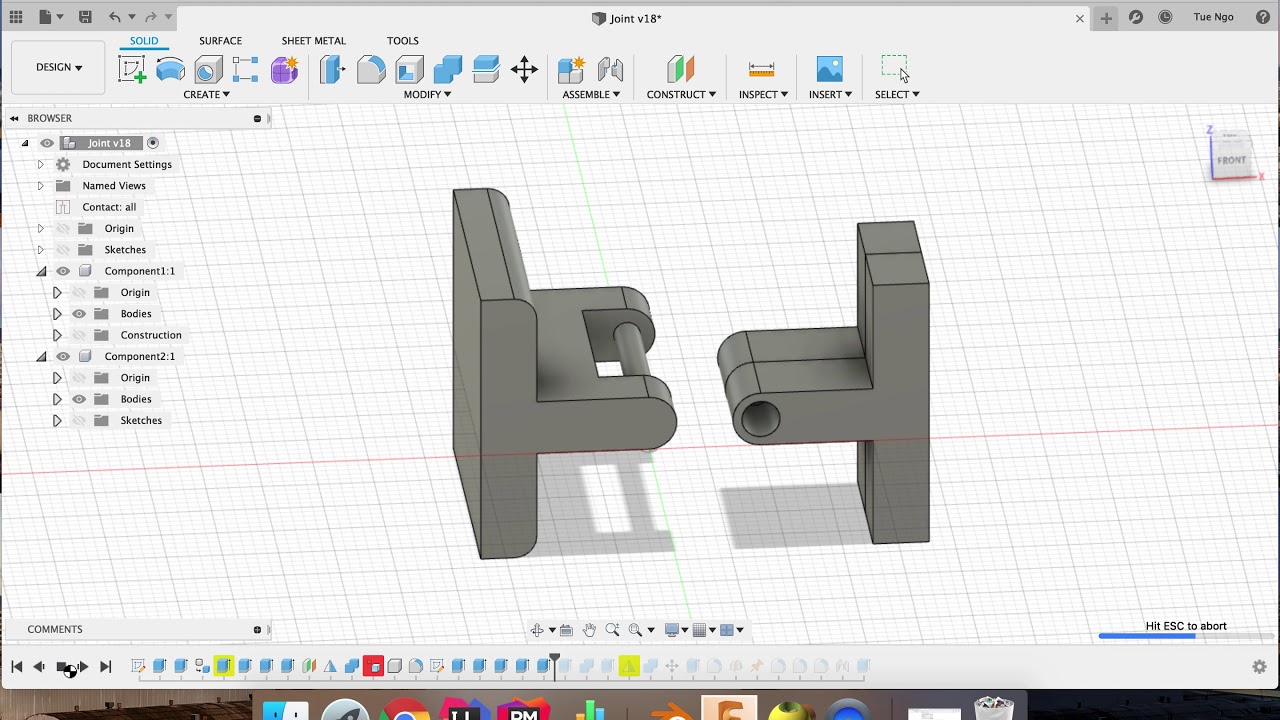Select the Joint v18* document tab

pyautogui.click(x=627, y=18)
